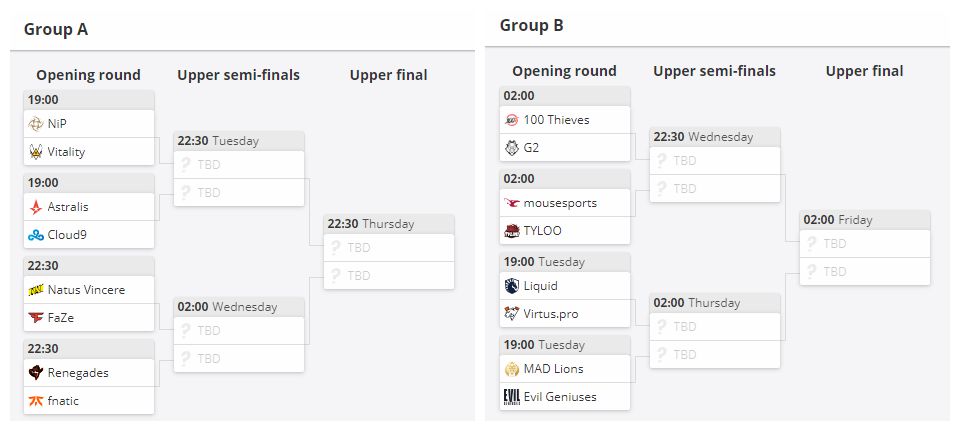Click the 100 Thieves logo icon
This screenshot has width=960, height=431.
click(512, 120)
